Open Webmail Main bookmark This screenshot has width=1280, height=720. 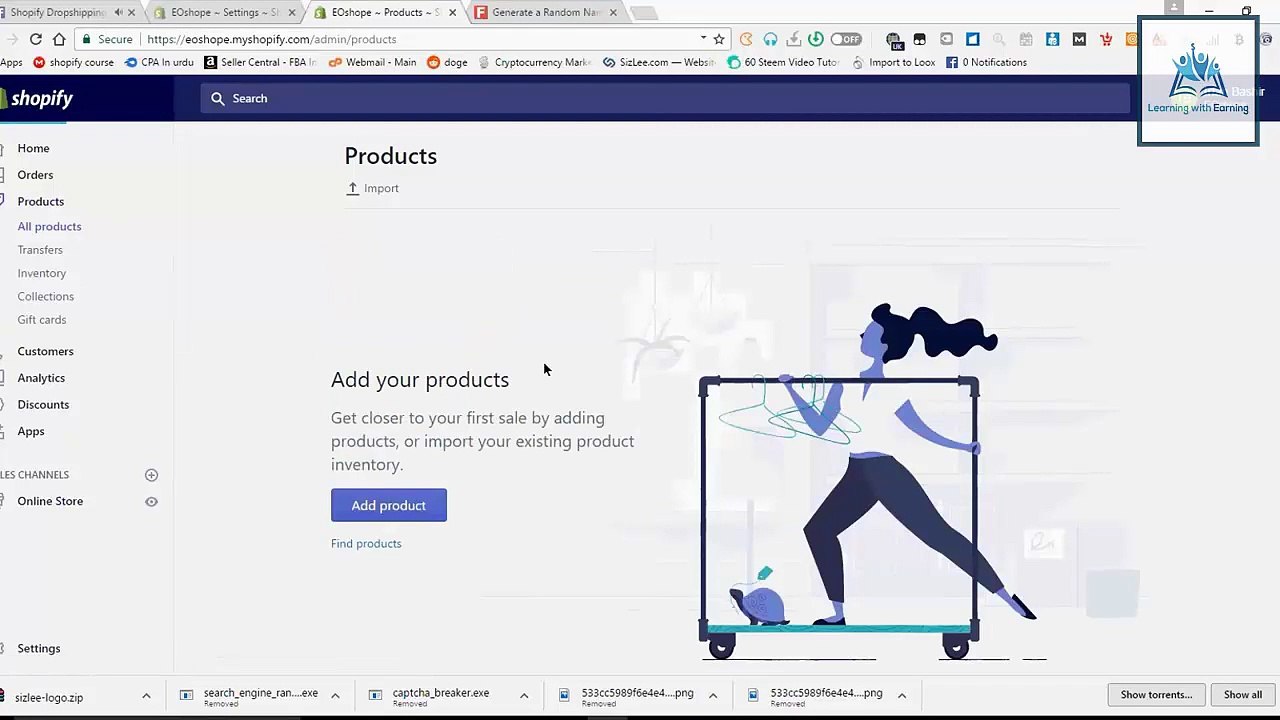(x=372, y=62)
